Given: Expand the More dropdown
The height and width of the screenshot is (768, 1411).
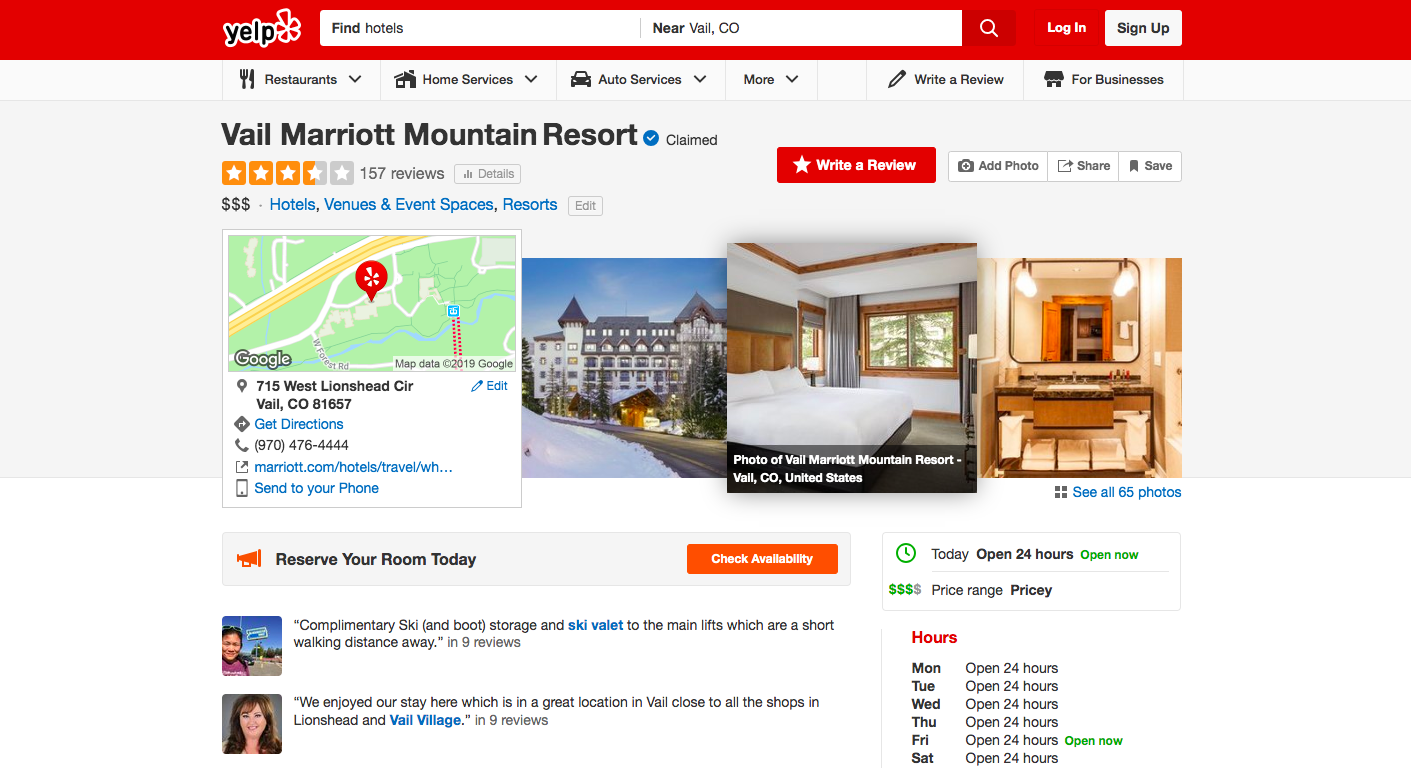Looking at the screenshot, I should 771,79.
